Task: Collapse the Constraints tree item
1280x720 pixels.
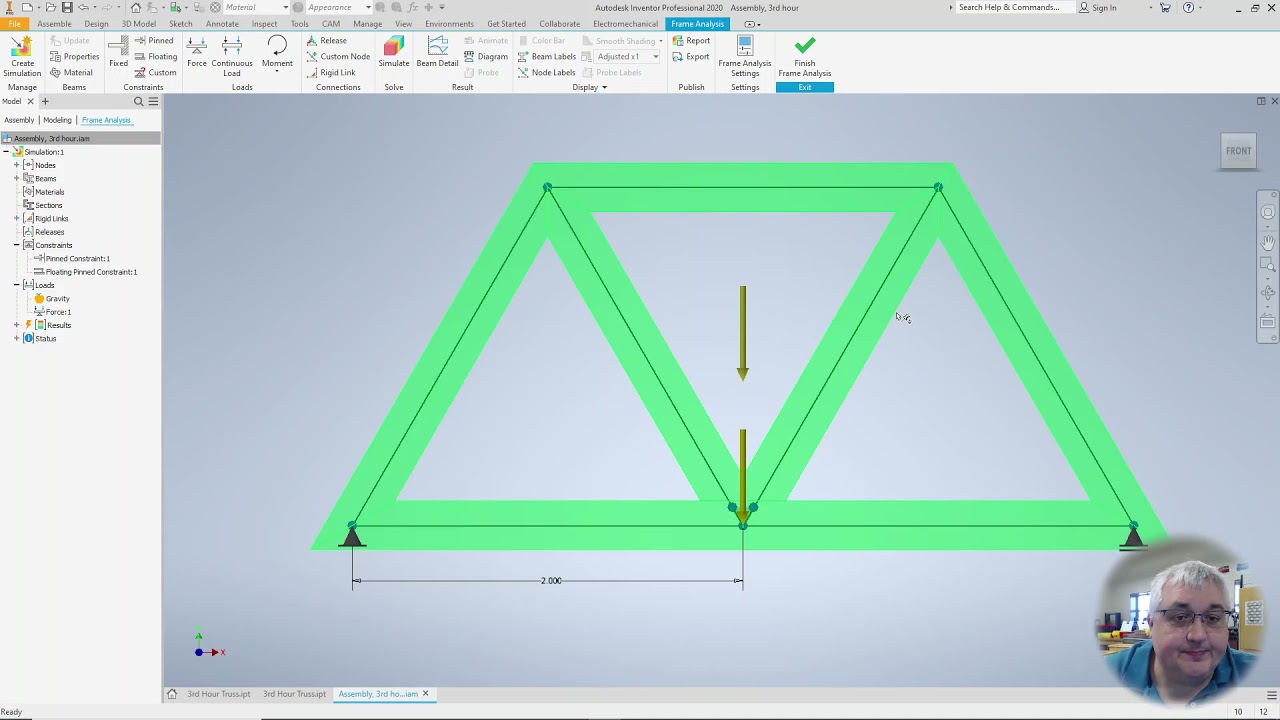Action: pyautogui.click(x=17, y=245)
